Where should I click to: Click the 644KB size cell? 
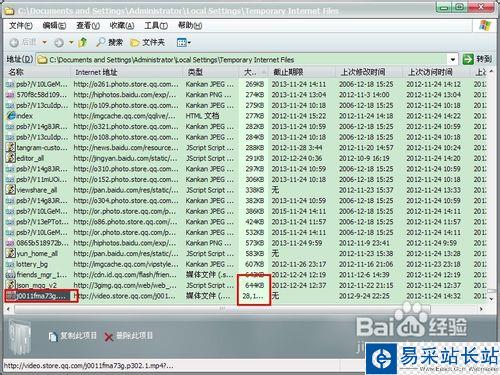pyautogui.click(x=254, y=285)
